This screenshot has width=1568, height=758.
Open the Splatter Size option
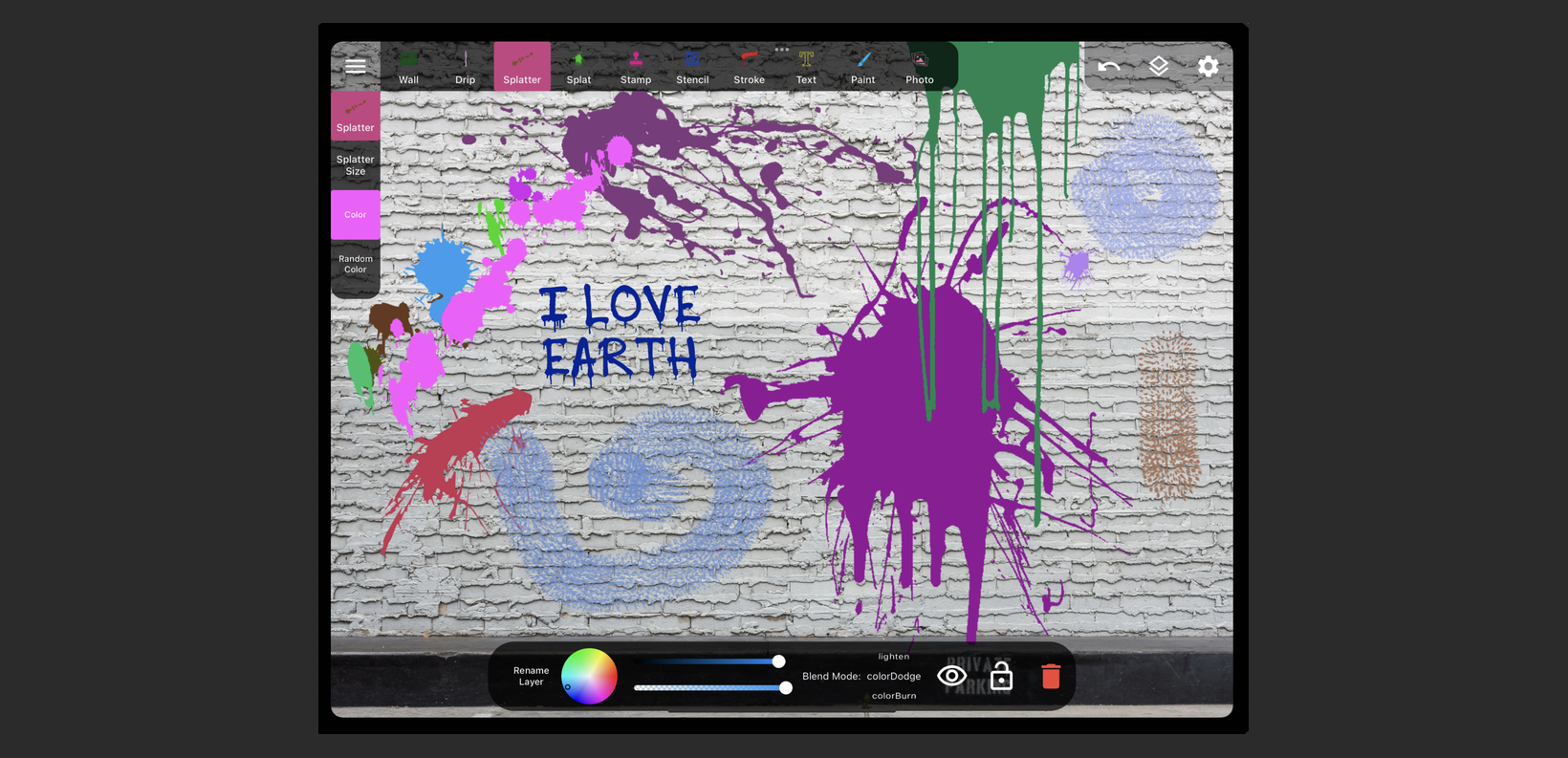[x=356, y=165]
